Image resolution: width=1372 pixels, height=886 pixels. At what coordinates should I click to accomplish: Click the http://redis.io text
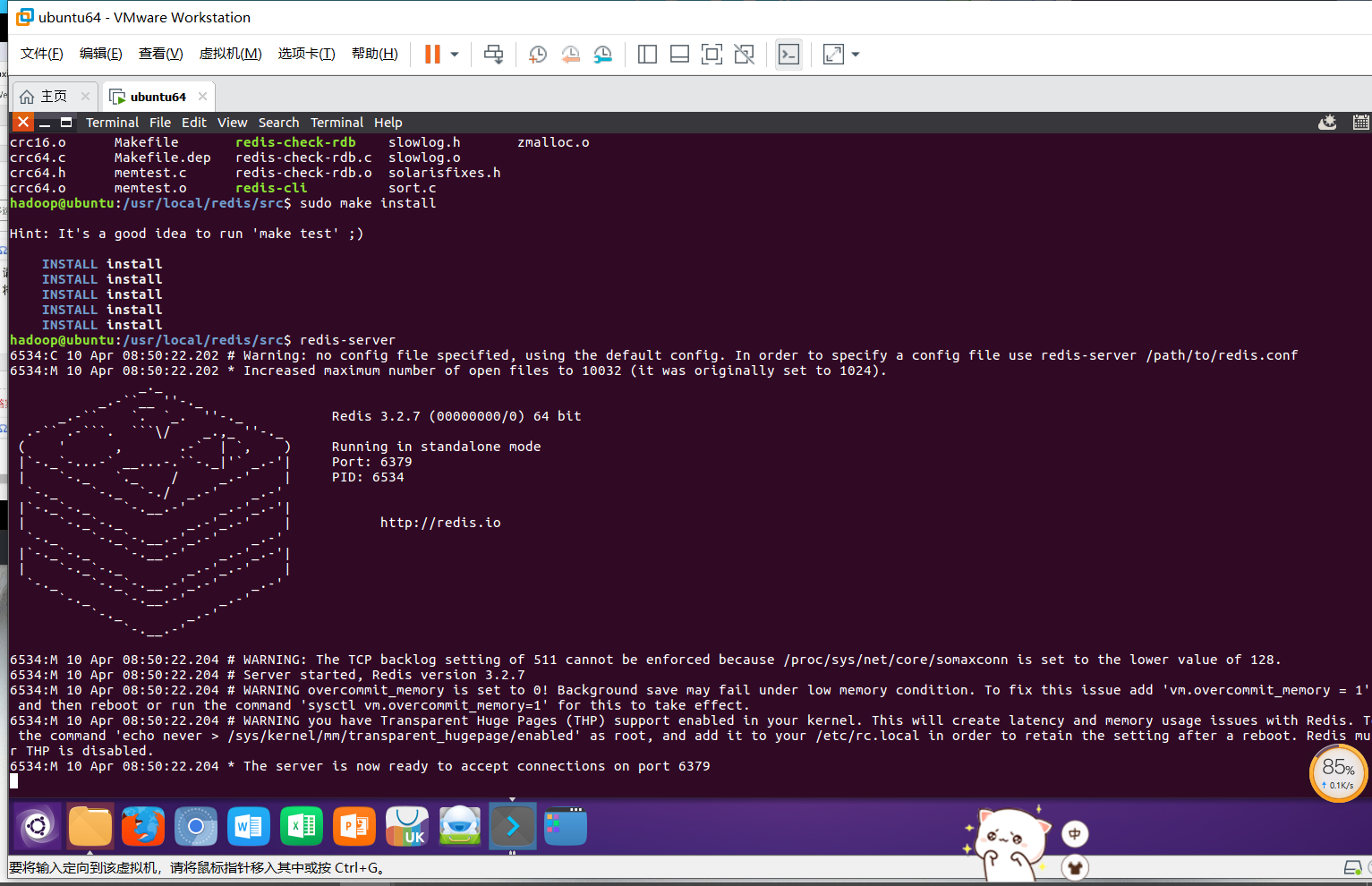[x=440, y=523]
